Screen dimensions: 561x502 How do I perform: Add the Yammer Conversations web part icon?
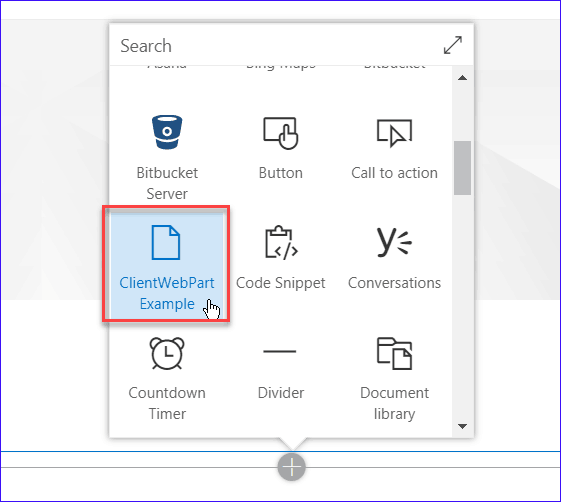pos(394,242)
